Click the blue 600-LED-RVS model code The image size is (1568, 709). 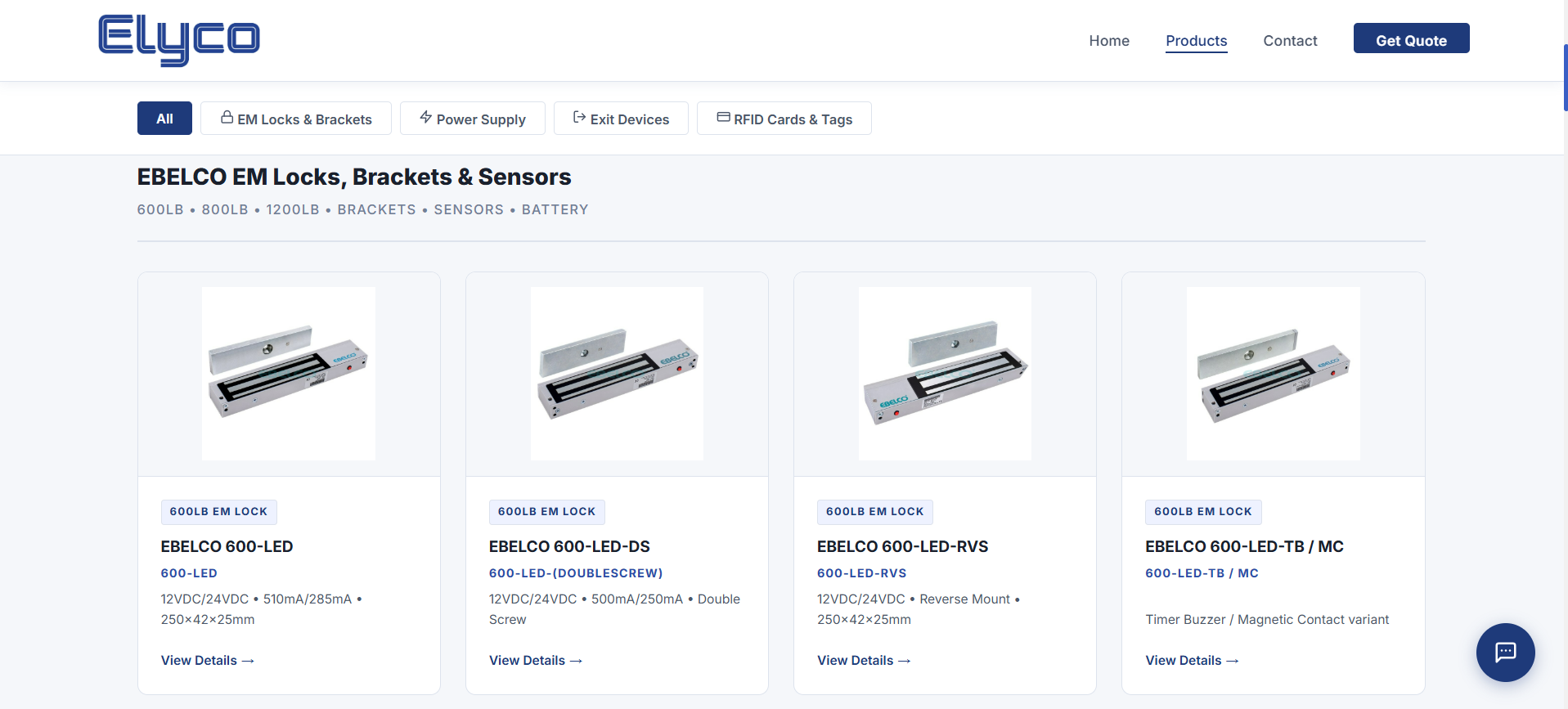click(x=861, y=573)
